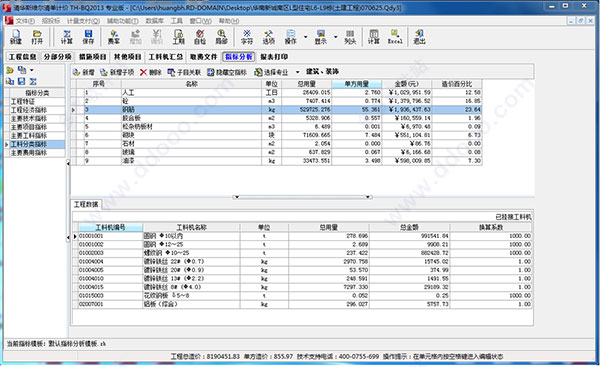This screenshot has height=367, width=600.
Task: Click 新增子项 add sub-item button
Action: point(117,72)
